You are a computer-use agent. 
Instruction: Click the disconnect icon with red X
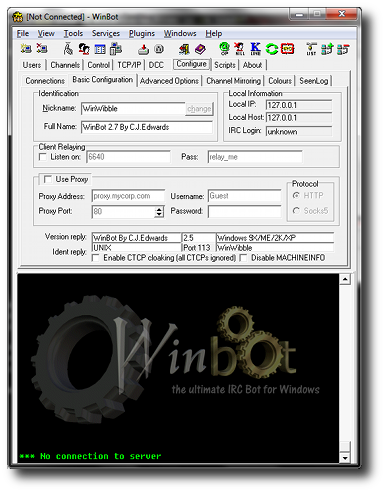pos(42,49)
